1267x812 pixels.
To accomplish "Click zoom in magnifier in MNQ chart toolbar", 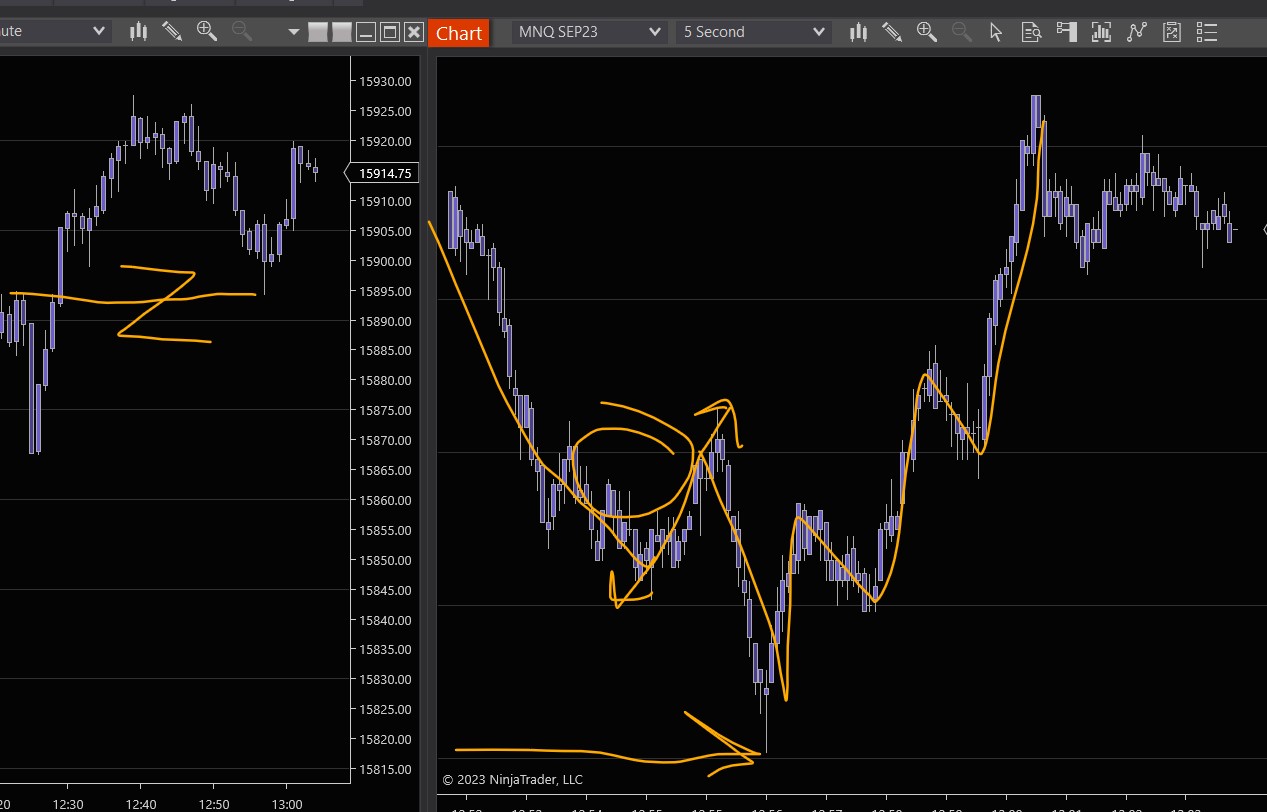I will pos(927,32).
